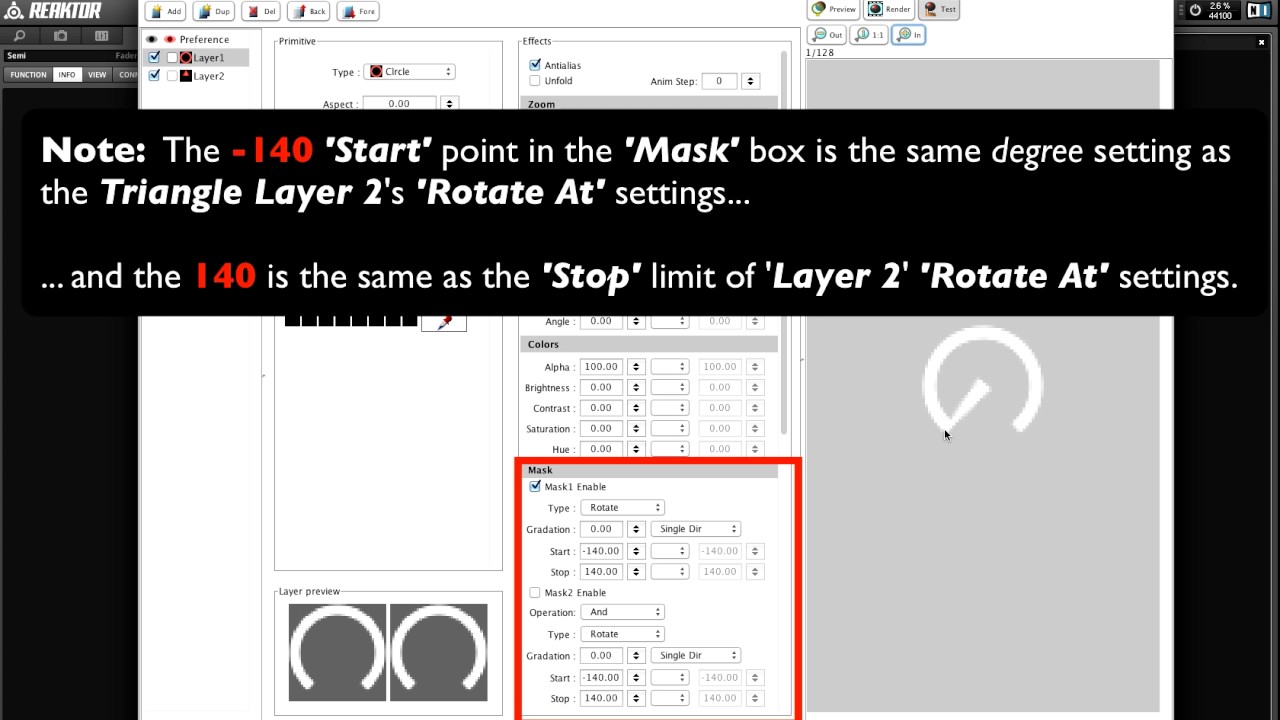Click Alpha value field
Viewport: 1280px width, 720px height.
pos(601,367)
